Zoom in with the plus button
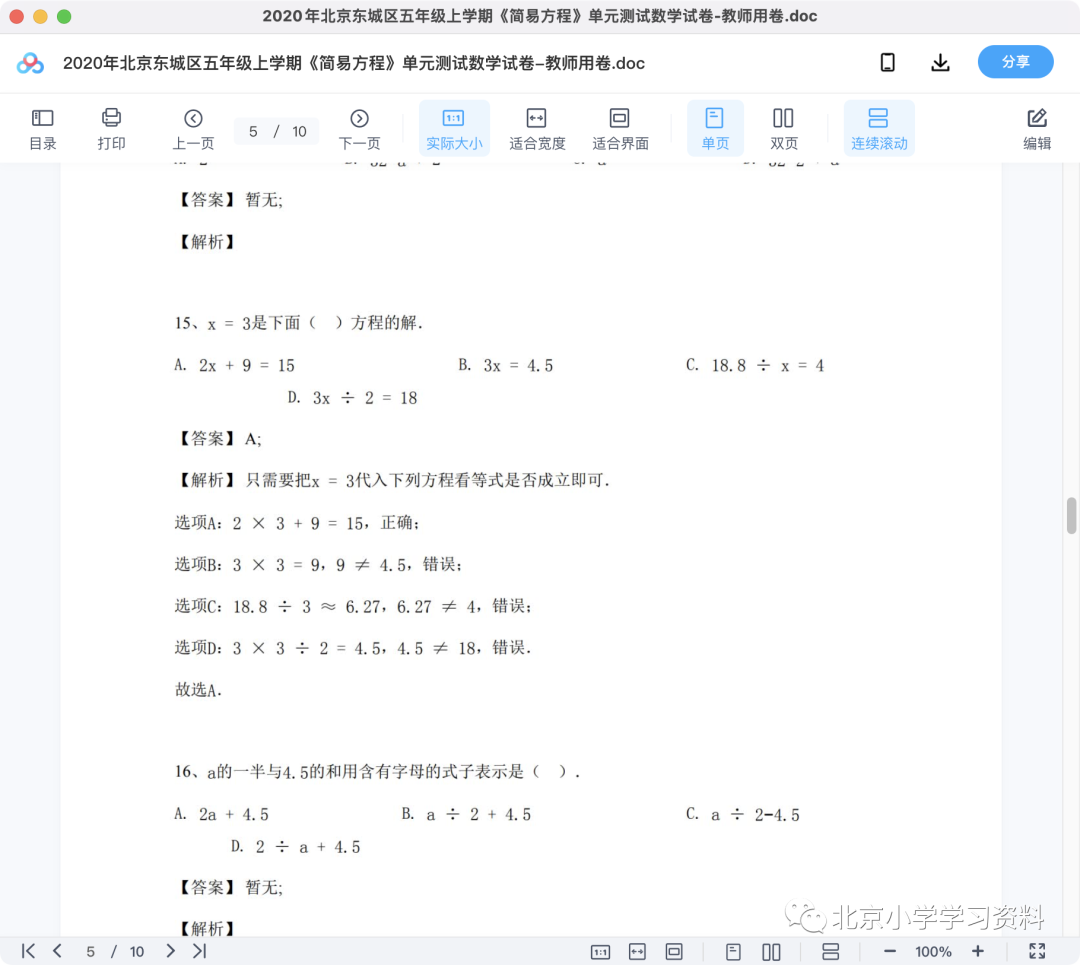This screenshot has height=965, width=1080. (x=977, y=951)
